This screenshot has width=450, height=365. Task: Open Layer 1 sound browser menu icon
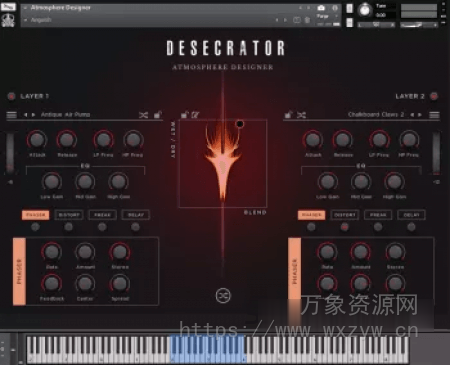[12, 115]
